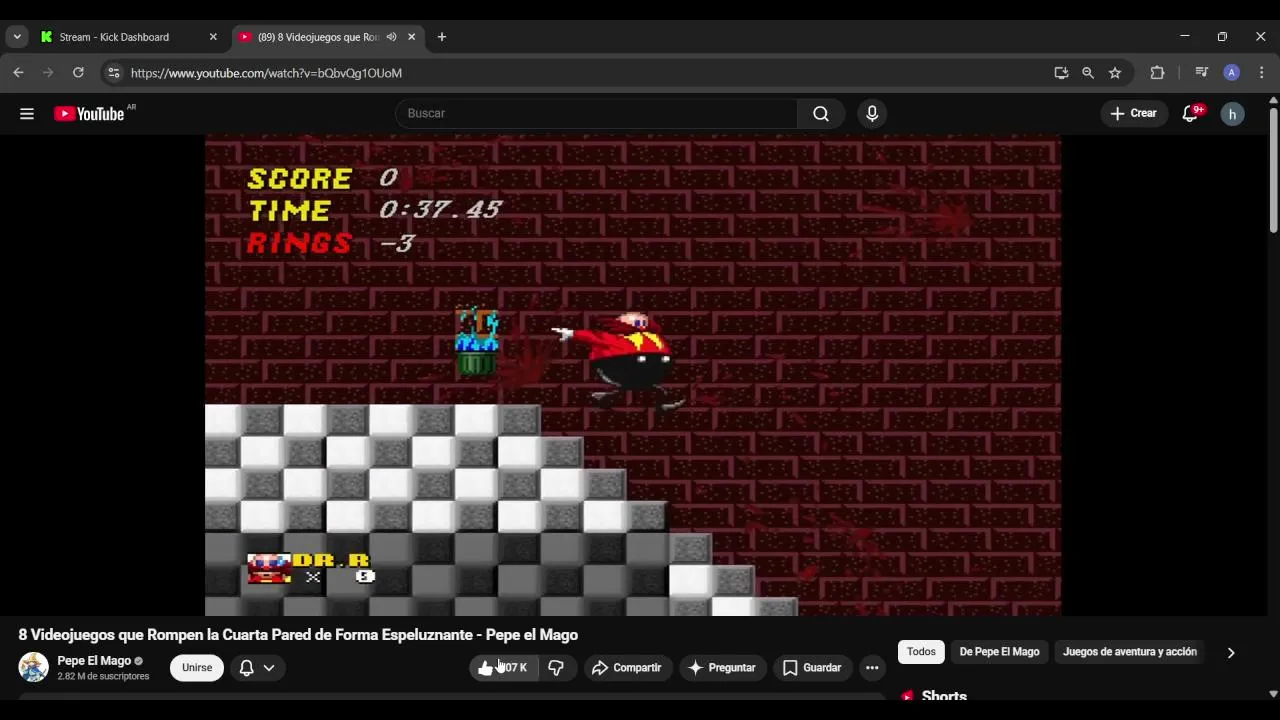The image size is (1280, 720).
Task: Open the YouTube hamburger guide menu
Action: (27, 114)
